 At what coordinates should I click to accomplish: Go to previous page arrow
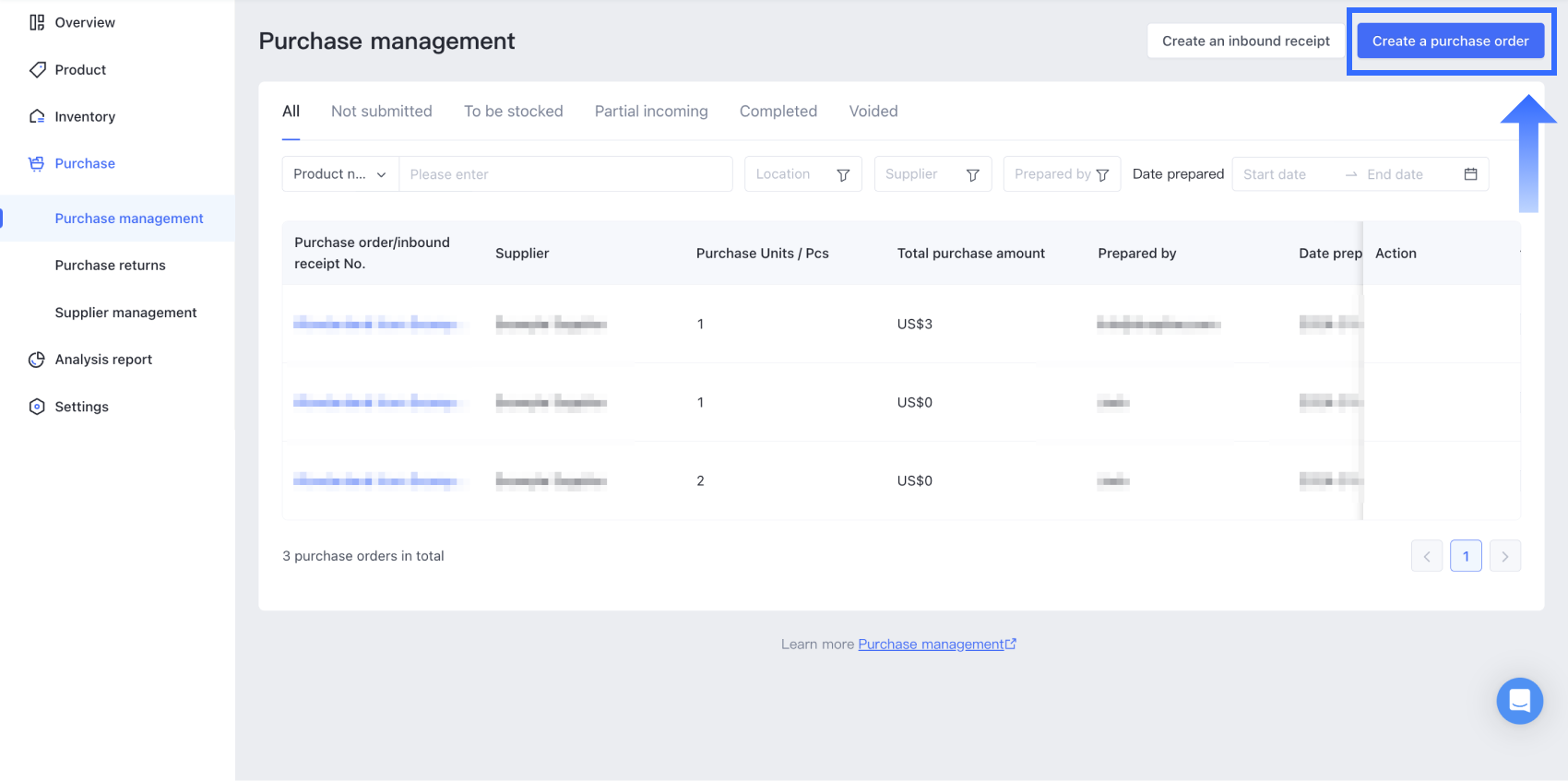point(1427,556)
